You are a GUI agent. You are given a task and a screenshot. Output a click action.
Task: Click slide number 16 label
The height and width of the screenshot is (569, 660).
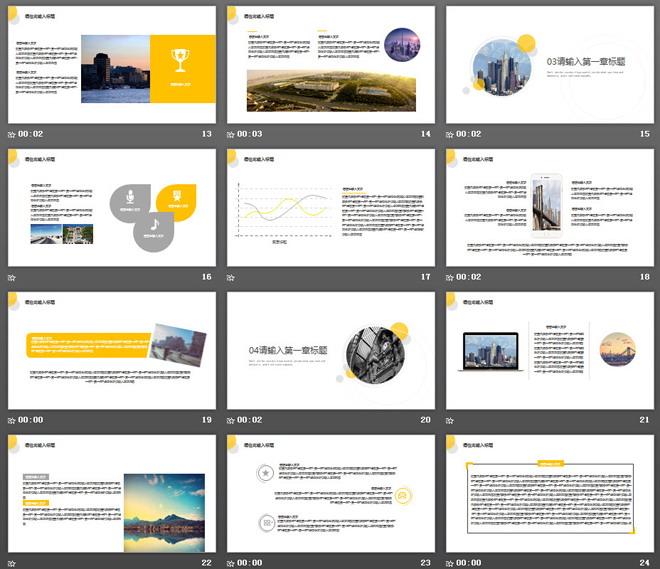click(x=207, y=277)
